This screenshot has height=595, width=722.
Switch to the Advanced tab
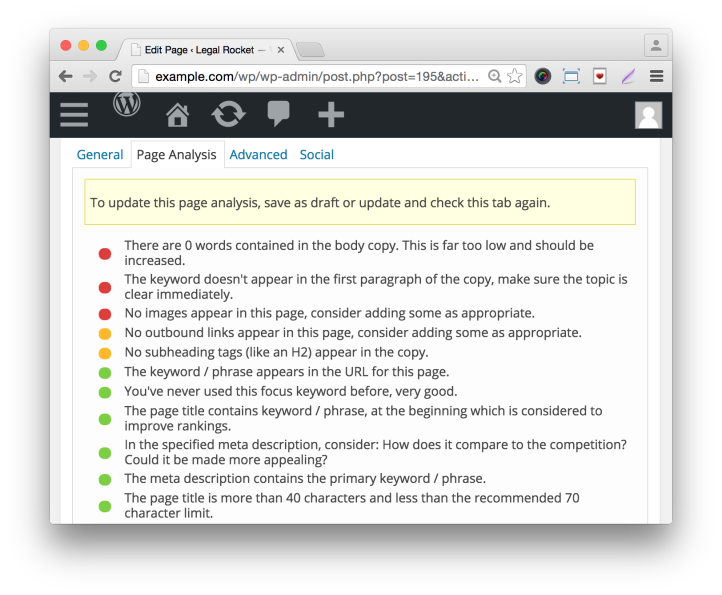pyautogui.click(x=258, y=155)
